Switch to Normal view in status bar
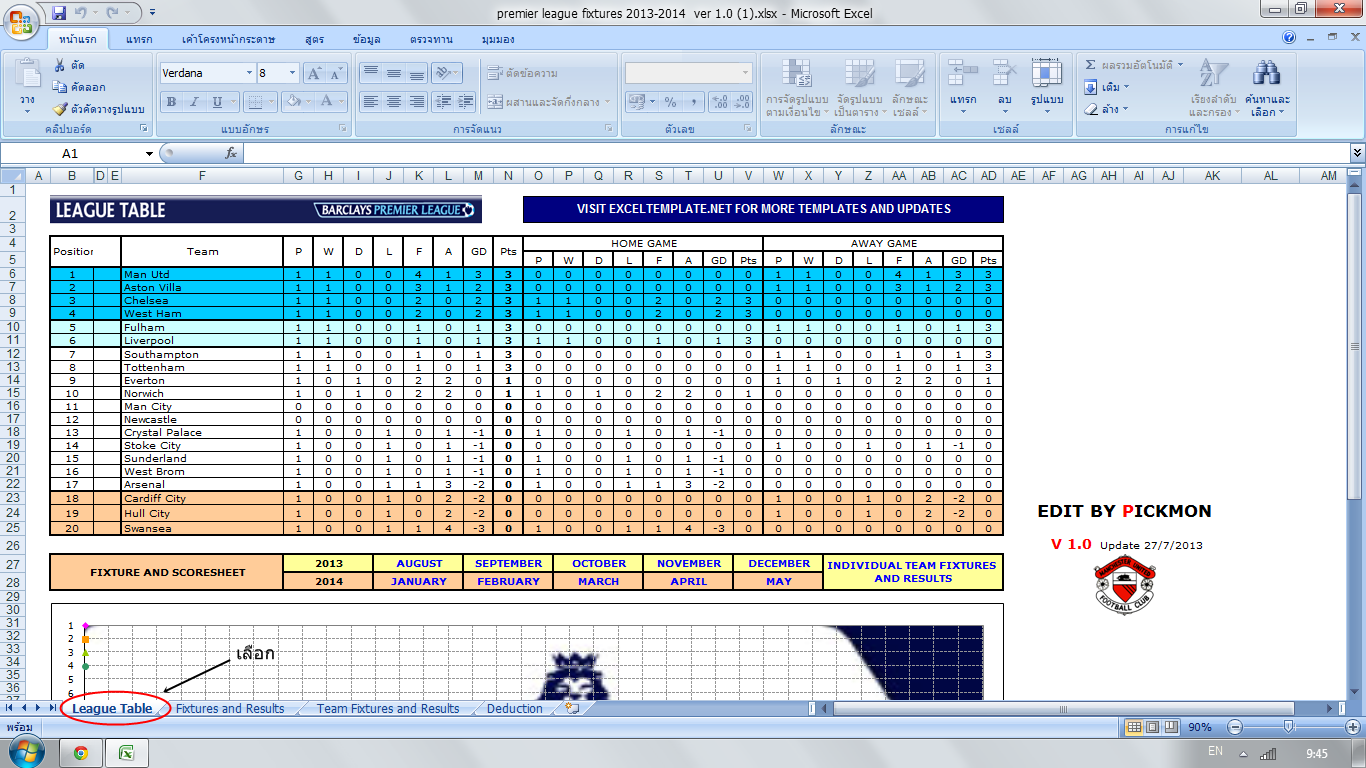 click(1135, 727)
